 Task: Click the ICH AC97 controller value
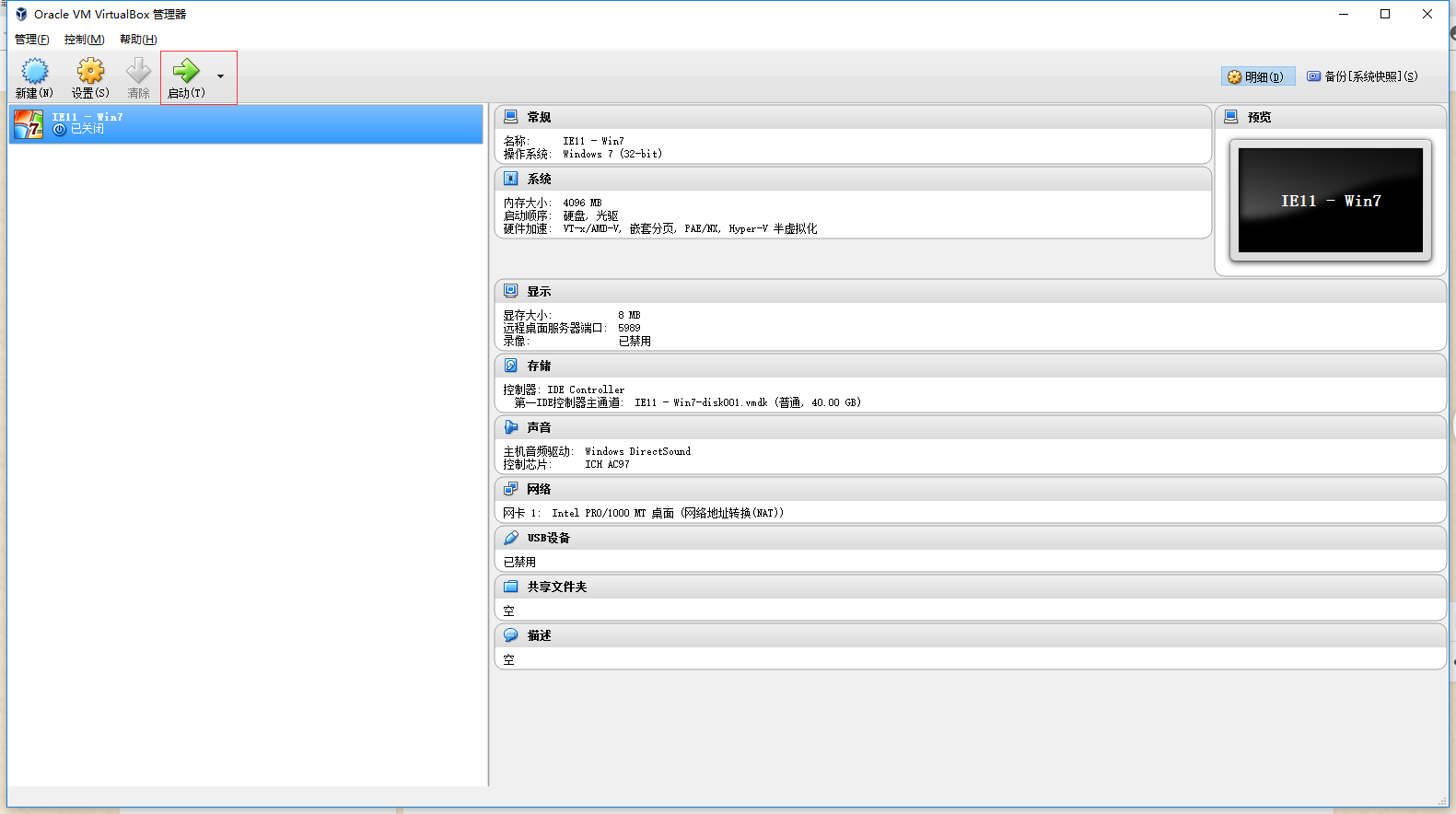[607, 464]
